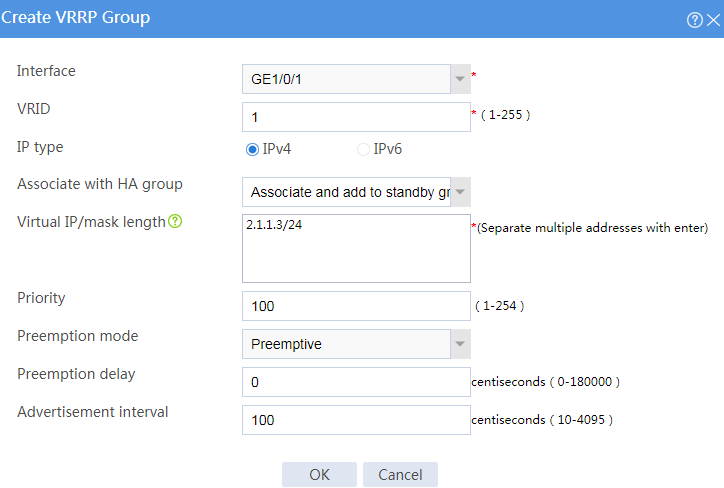Click inside the Virtual IP address textarea
The width and height of the screenshot is (724, 488).
(356, 248)
